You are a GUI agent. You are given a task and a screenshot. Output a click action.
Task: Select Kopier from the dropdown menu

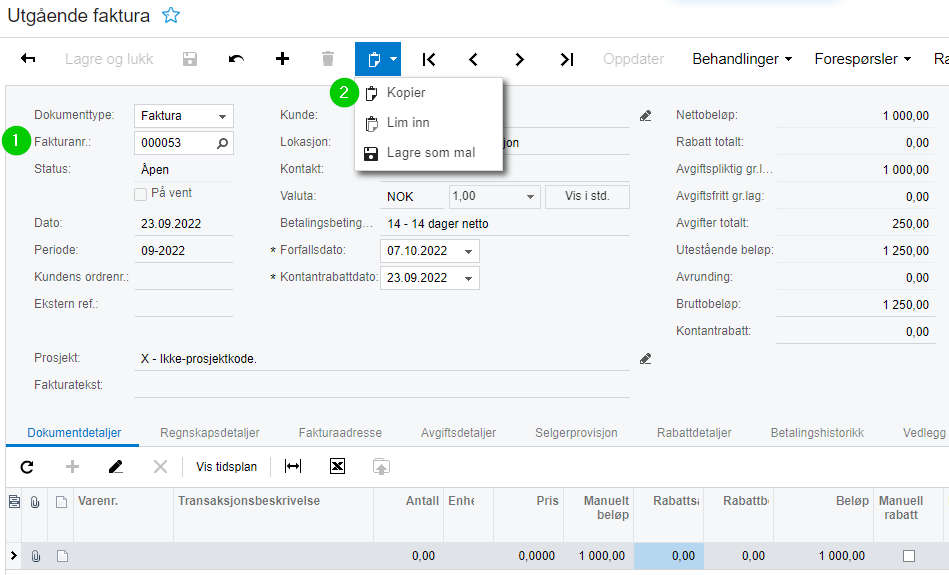[x=429, y=93]
